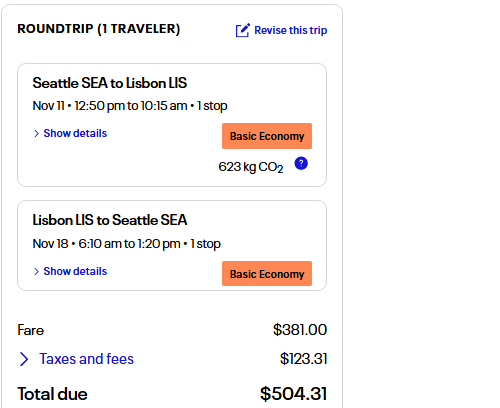Expand the chevron beside Seattle to Lisbon Show details
This screenshot has width=500, height=408.
tap(36, 133)
